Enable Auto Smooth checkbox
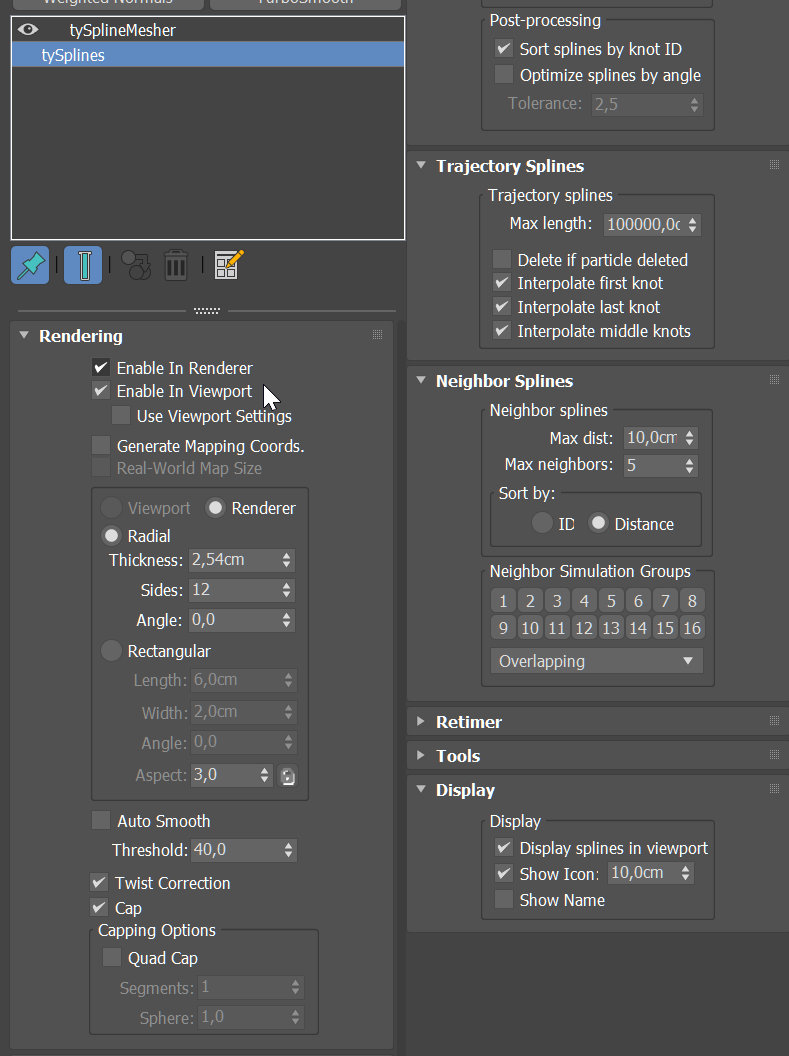This screenshot has height=1056, width=789. [101, 820]
